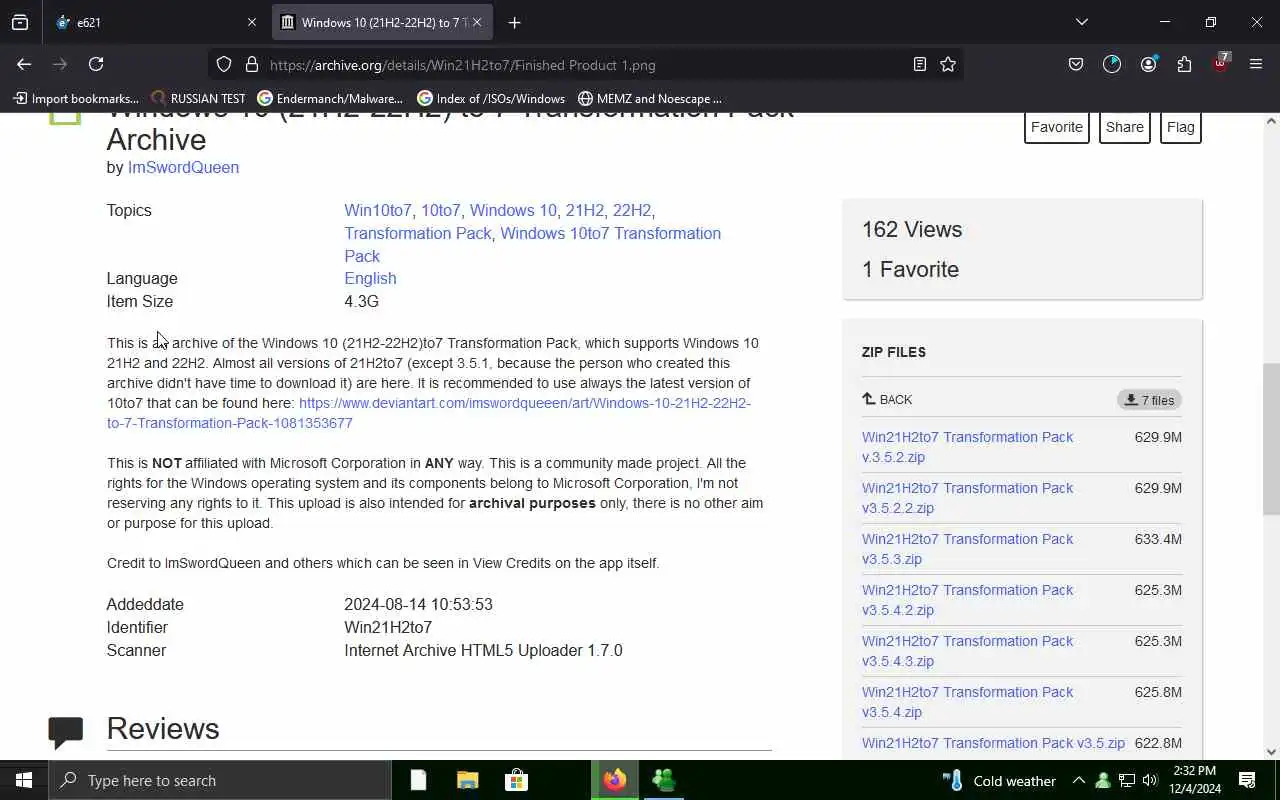Select the Windows 10 (21H2-22H2) to 7 tab

point(380,22)
